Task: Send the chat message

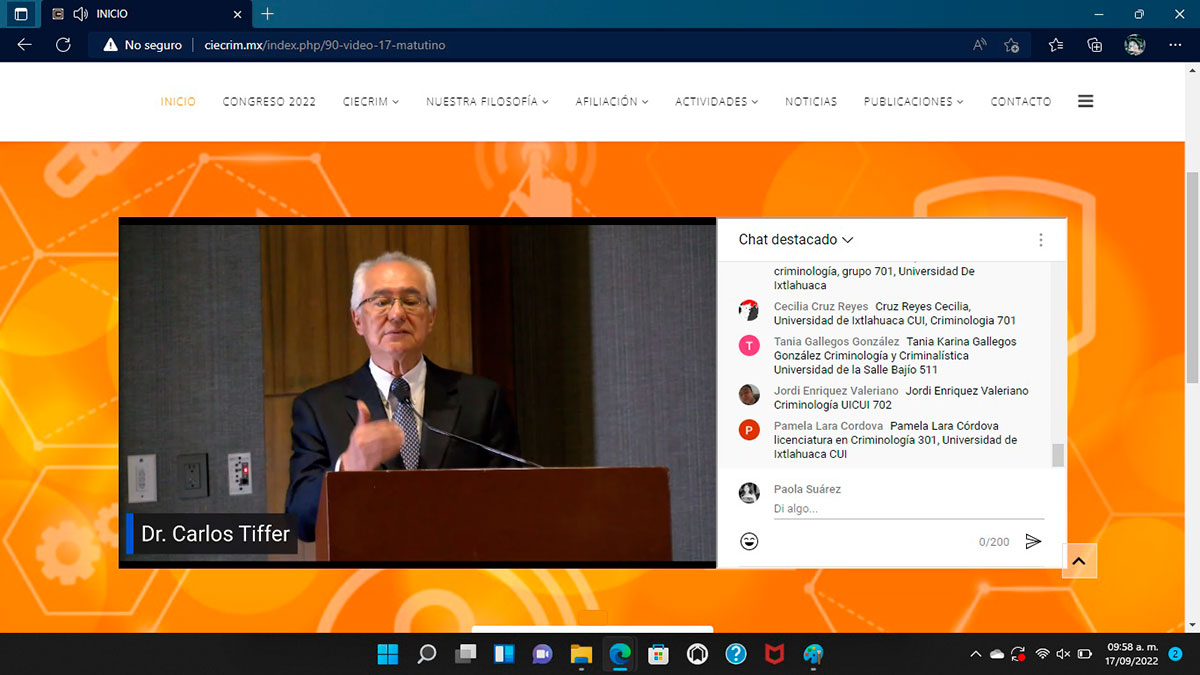Action: click(x=1033, y=541)
